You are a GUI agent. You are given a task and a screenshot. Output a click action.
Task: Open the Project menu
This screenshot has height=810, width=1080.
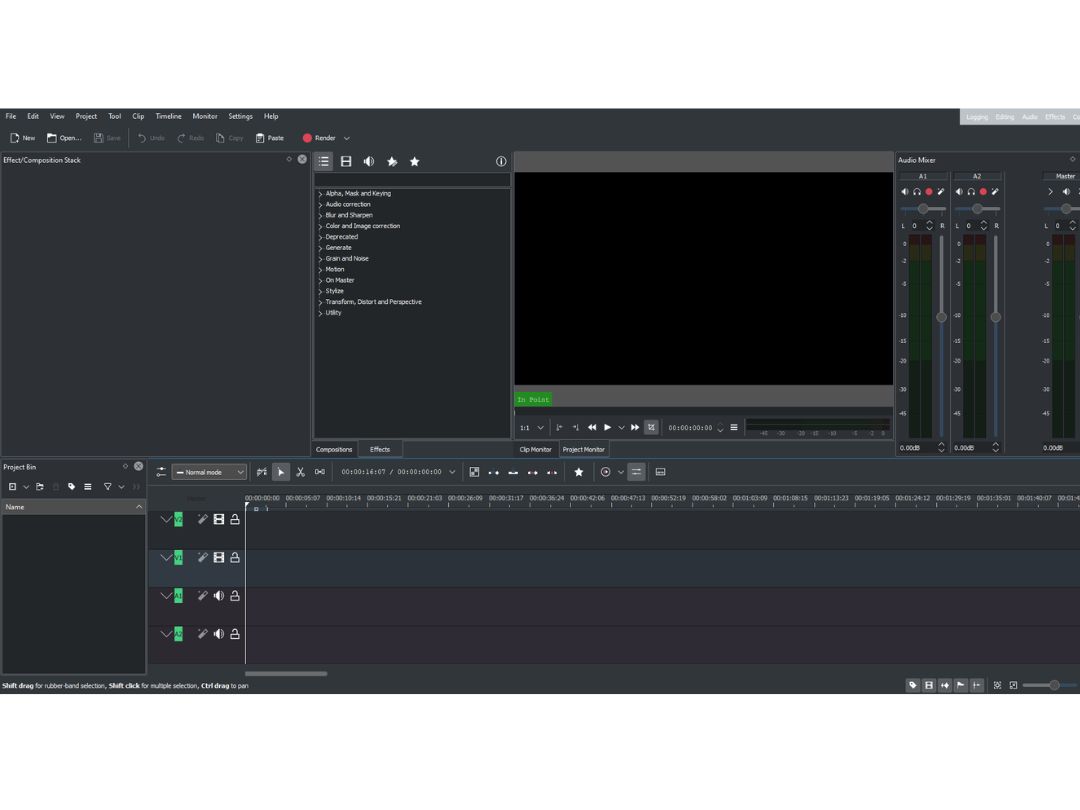point(86,116)
